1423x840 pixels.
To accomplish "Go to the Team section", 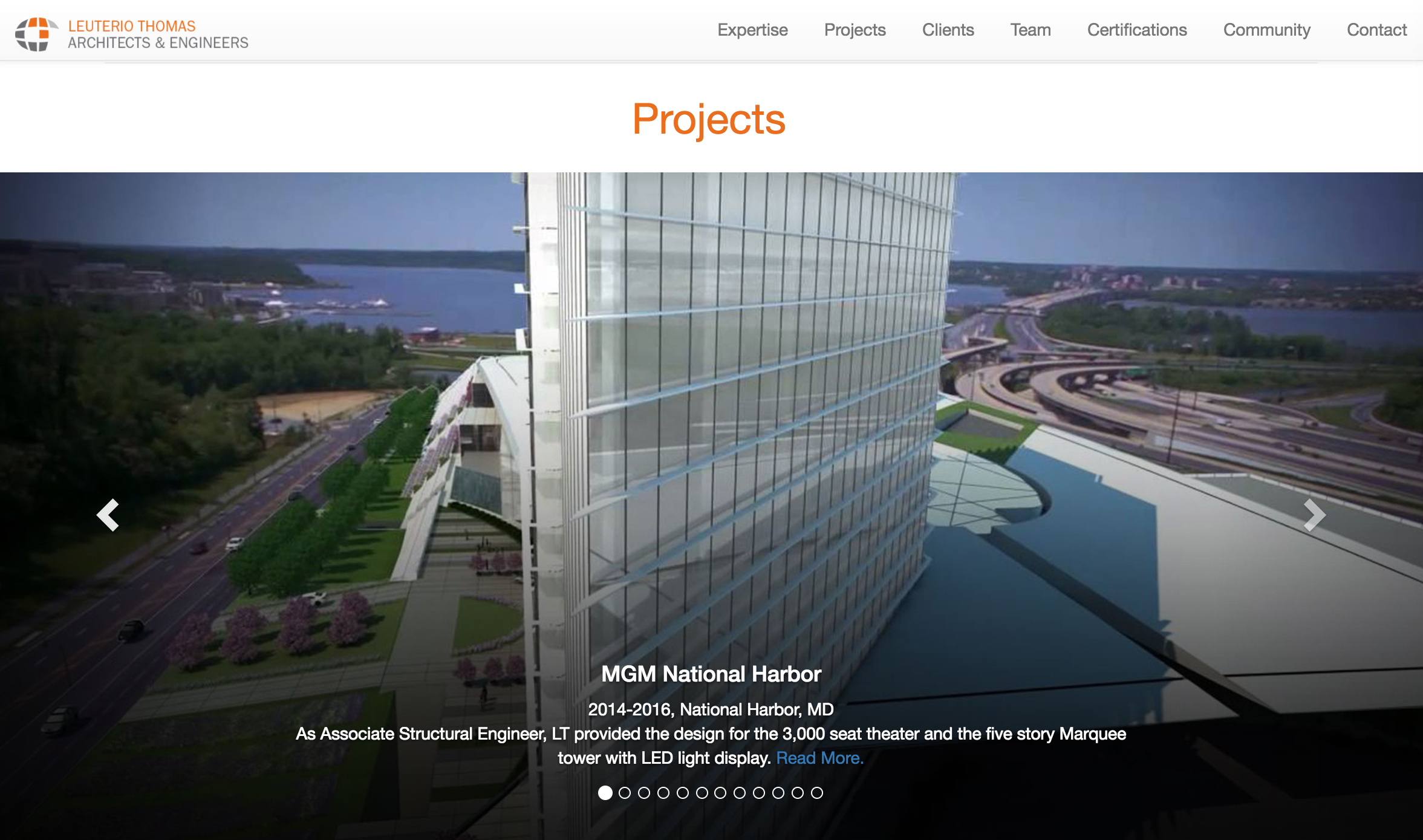I will pos(1030,30).
